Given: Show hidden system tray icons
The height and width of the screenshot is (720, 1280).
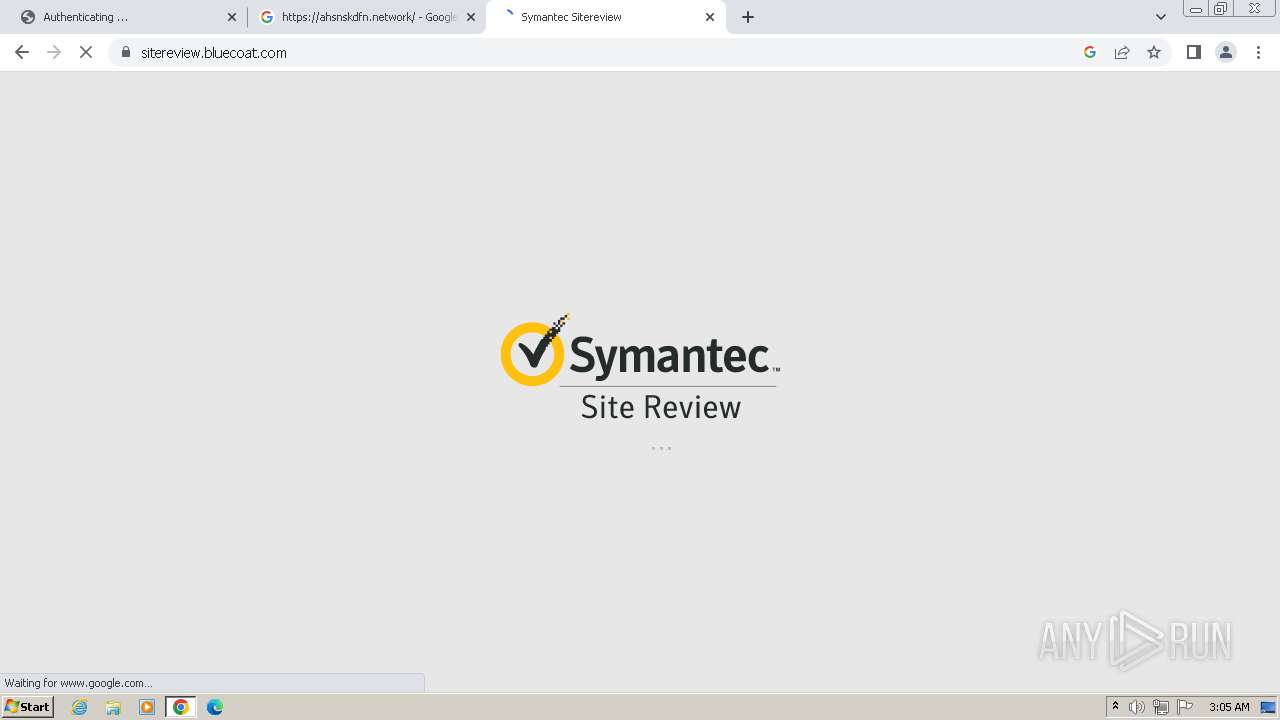Looking at the screenshot, I should [x=1115, y=707].
